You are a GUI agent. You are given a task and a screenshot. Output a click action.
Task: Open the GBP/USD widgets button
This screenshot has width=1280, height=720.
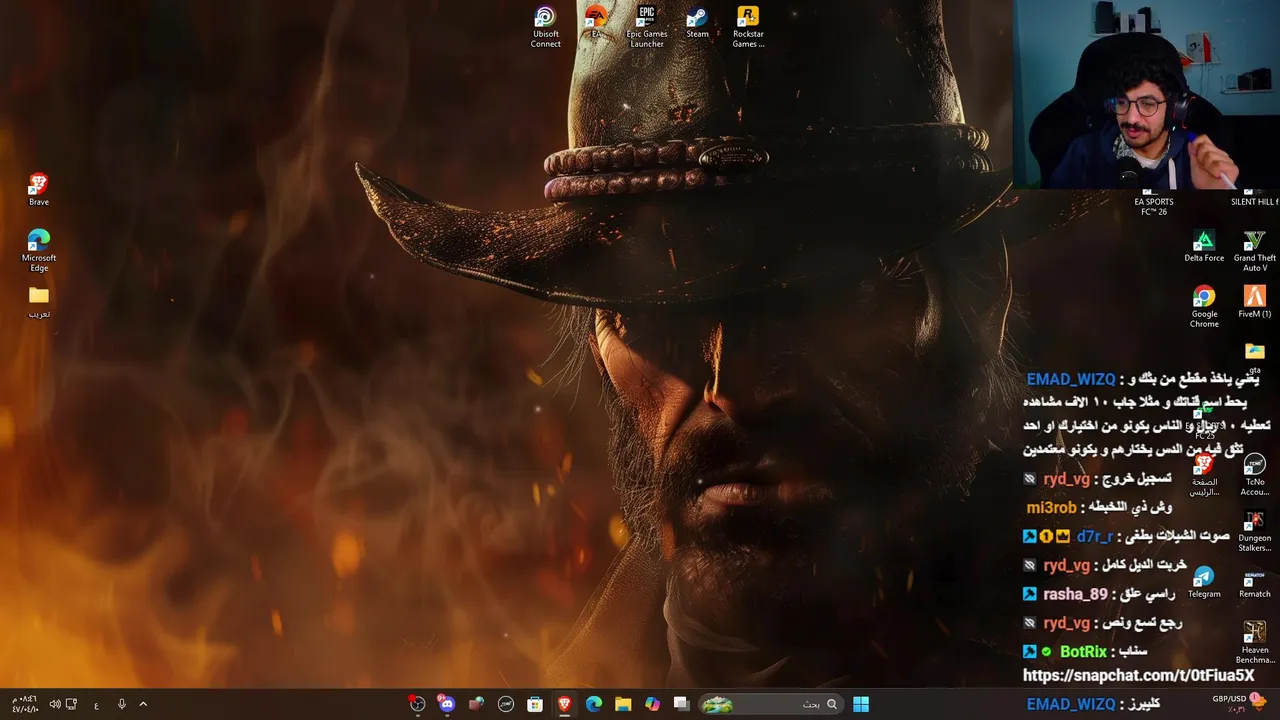click(1238, 703)
